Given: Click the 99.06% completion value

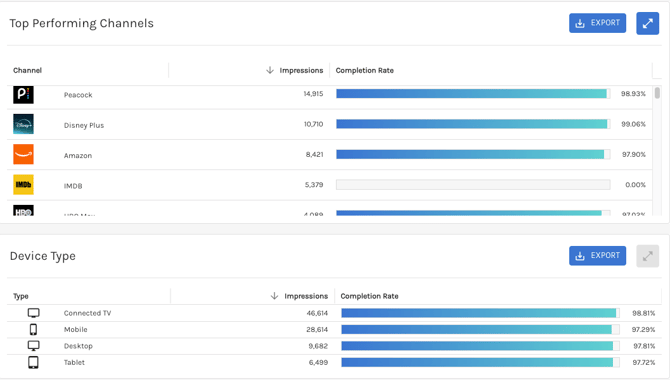Looking at the screenshot, I should click(633, 124).
